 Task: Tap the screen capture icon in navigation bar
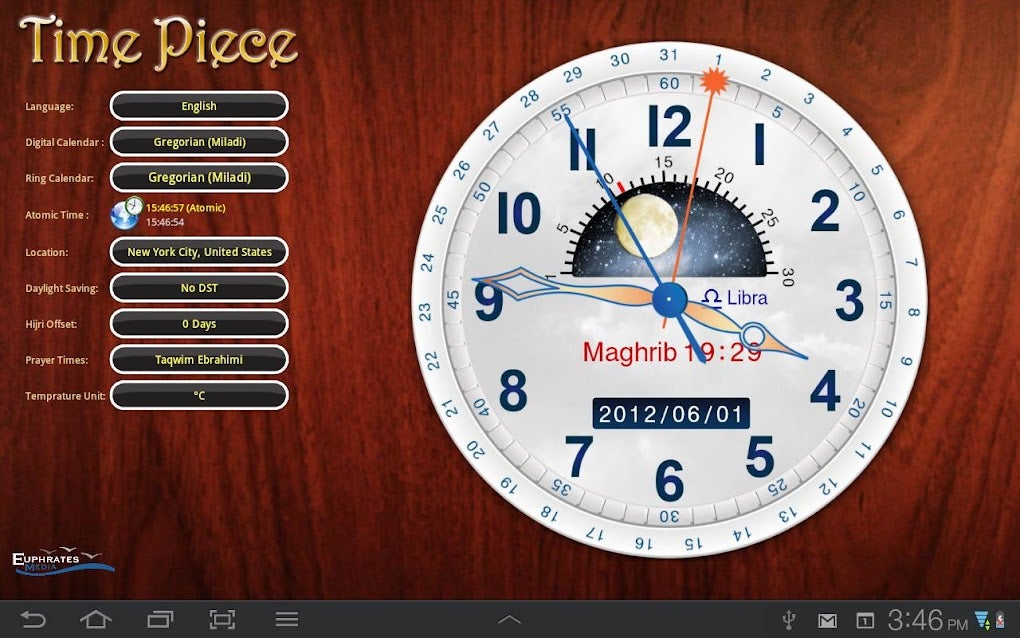pyautogui.click(x=222, y=619)
